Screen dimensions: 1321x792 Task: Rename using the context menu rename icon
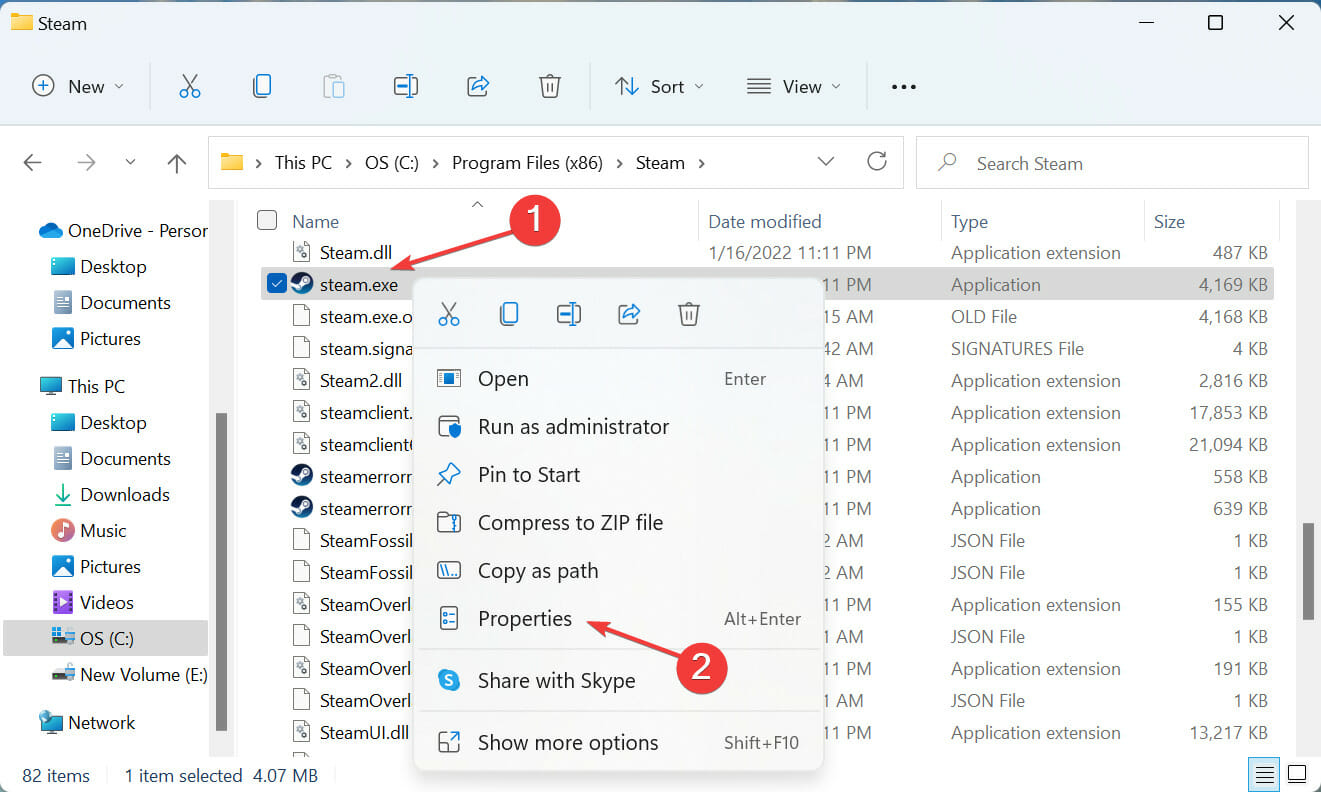(569, 314)
